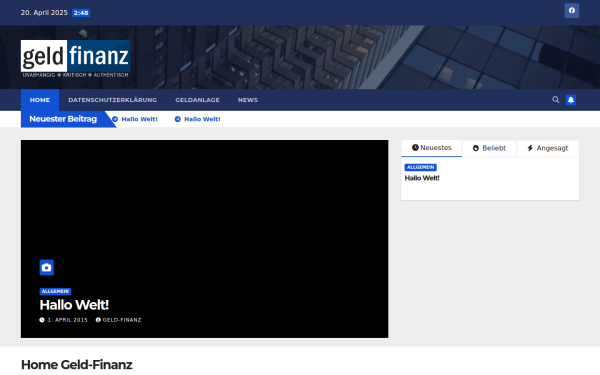600x375 pixels.
Task: Open the DATENSCHUTZERKLÄRUNG menu item
Action: (112, 100)
